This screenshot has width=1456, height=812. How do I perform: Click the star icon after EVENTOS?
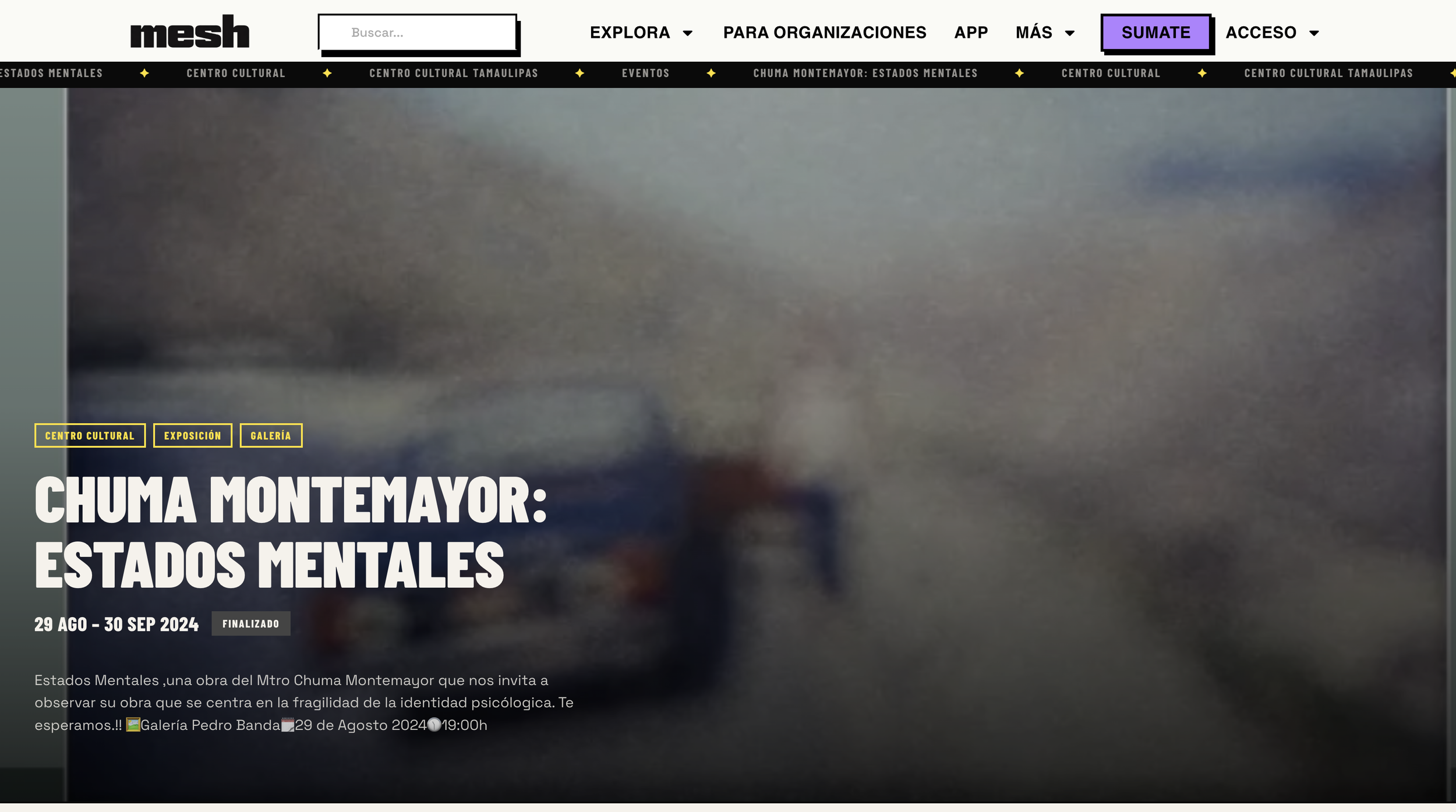pos(711,73)
